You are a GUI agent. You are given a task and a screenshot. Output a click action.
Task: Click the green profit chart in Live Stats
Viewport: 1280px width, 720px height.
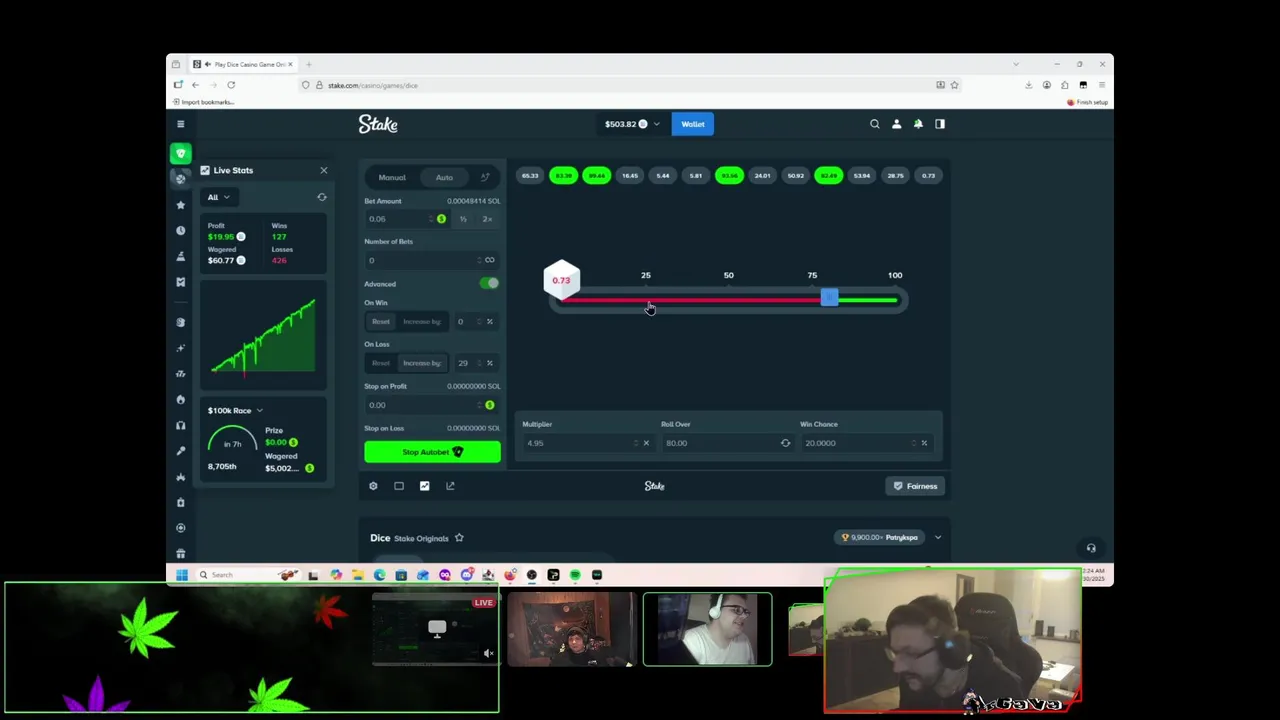click(264, 338)
